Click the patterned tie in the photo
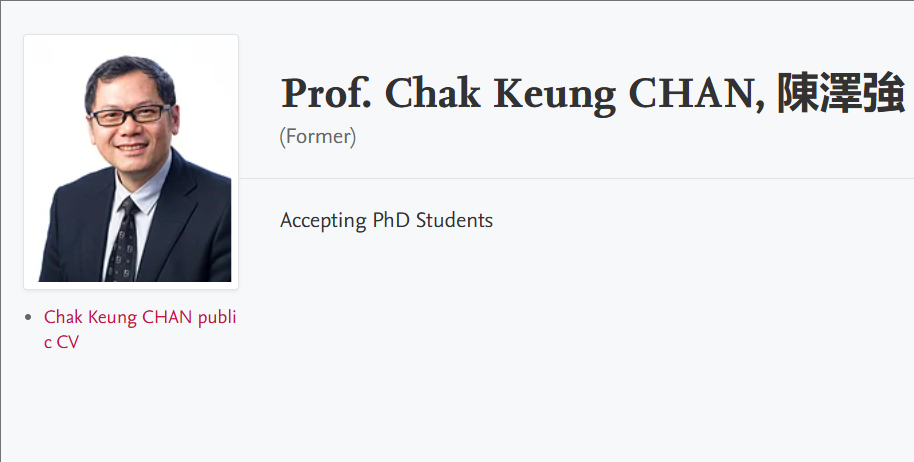This screenshot has height=462, width=914. (x=124, y=240)
